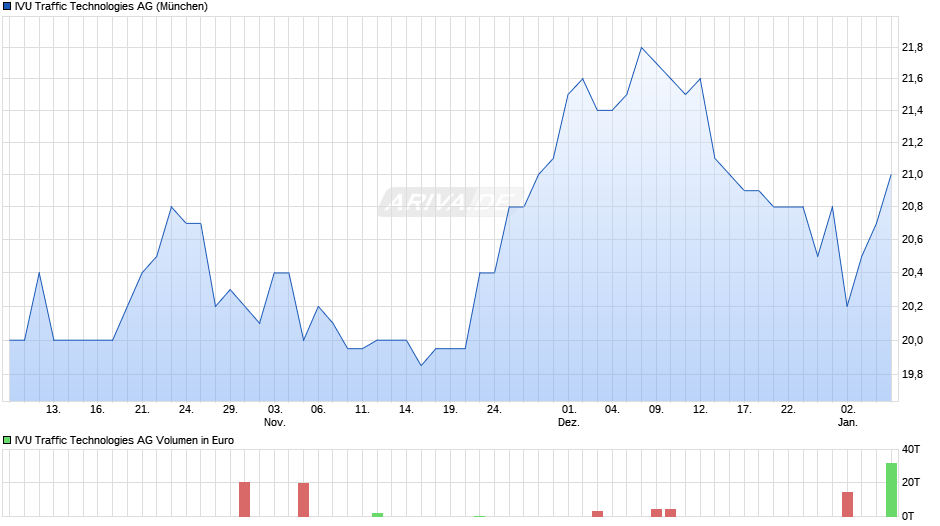Click the 21,8 price axis label
940x526 pixels.
coord(912,47)
